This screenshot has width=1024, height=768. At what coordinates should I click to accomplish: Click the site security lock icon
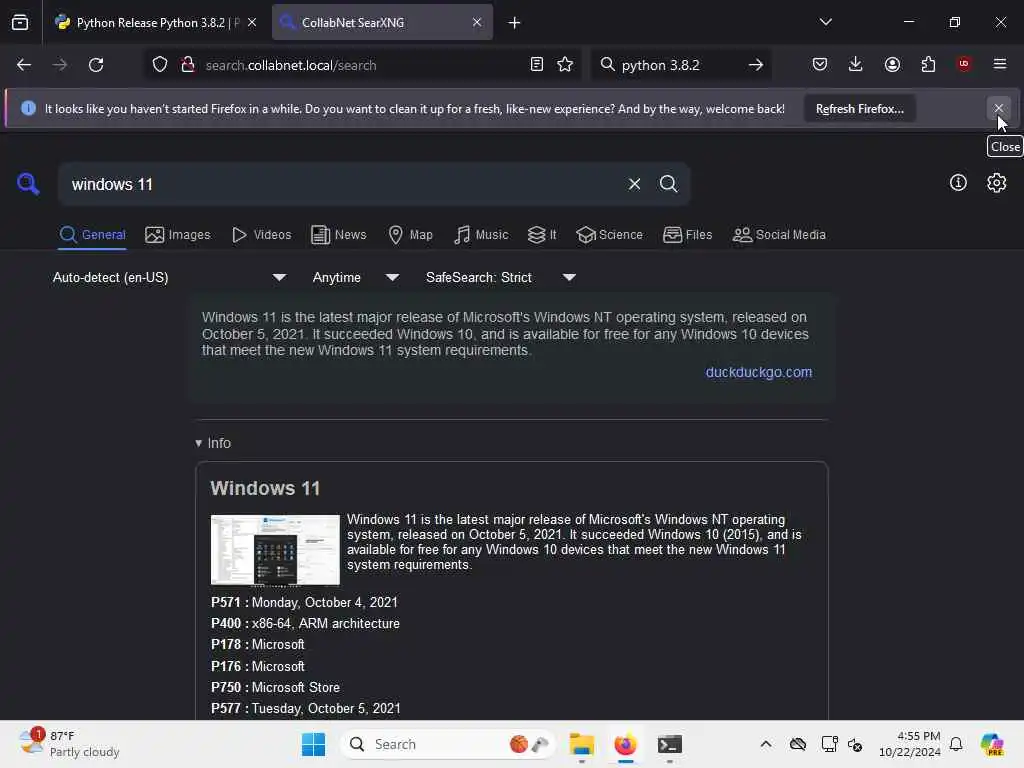tap(188, 65)
